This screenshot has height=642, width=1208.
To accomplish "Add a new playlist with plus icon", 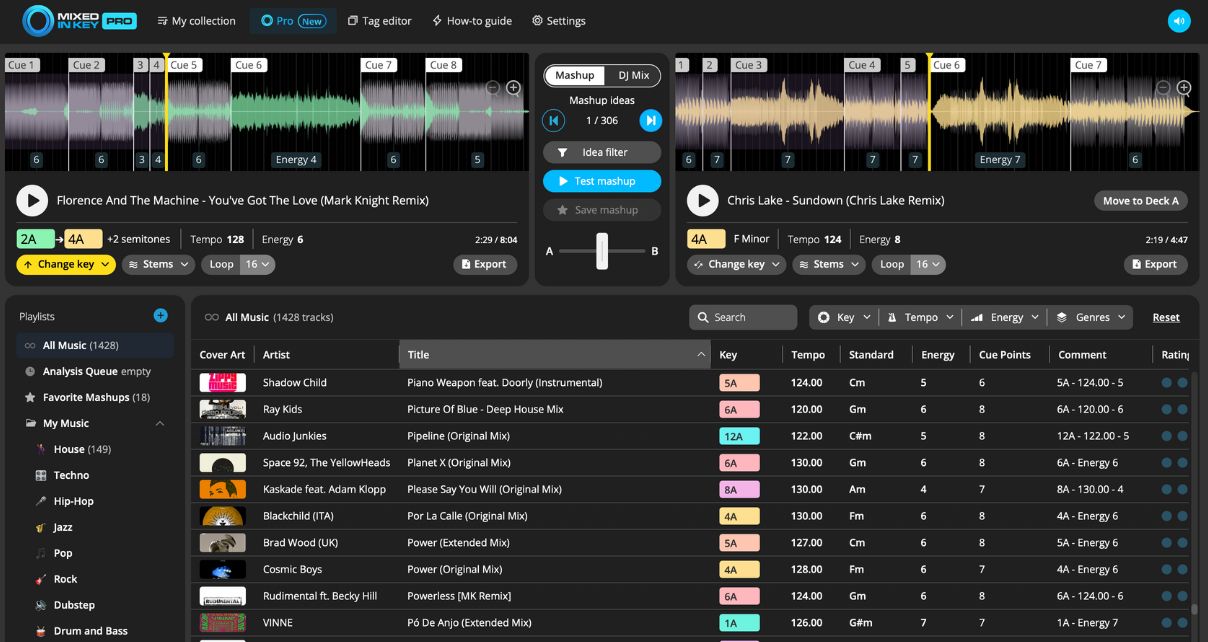I will [160, 316].
